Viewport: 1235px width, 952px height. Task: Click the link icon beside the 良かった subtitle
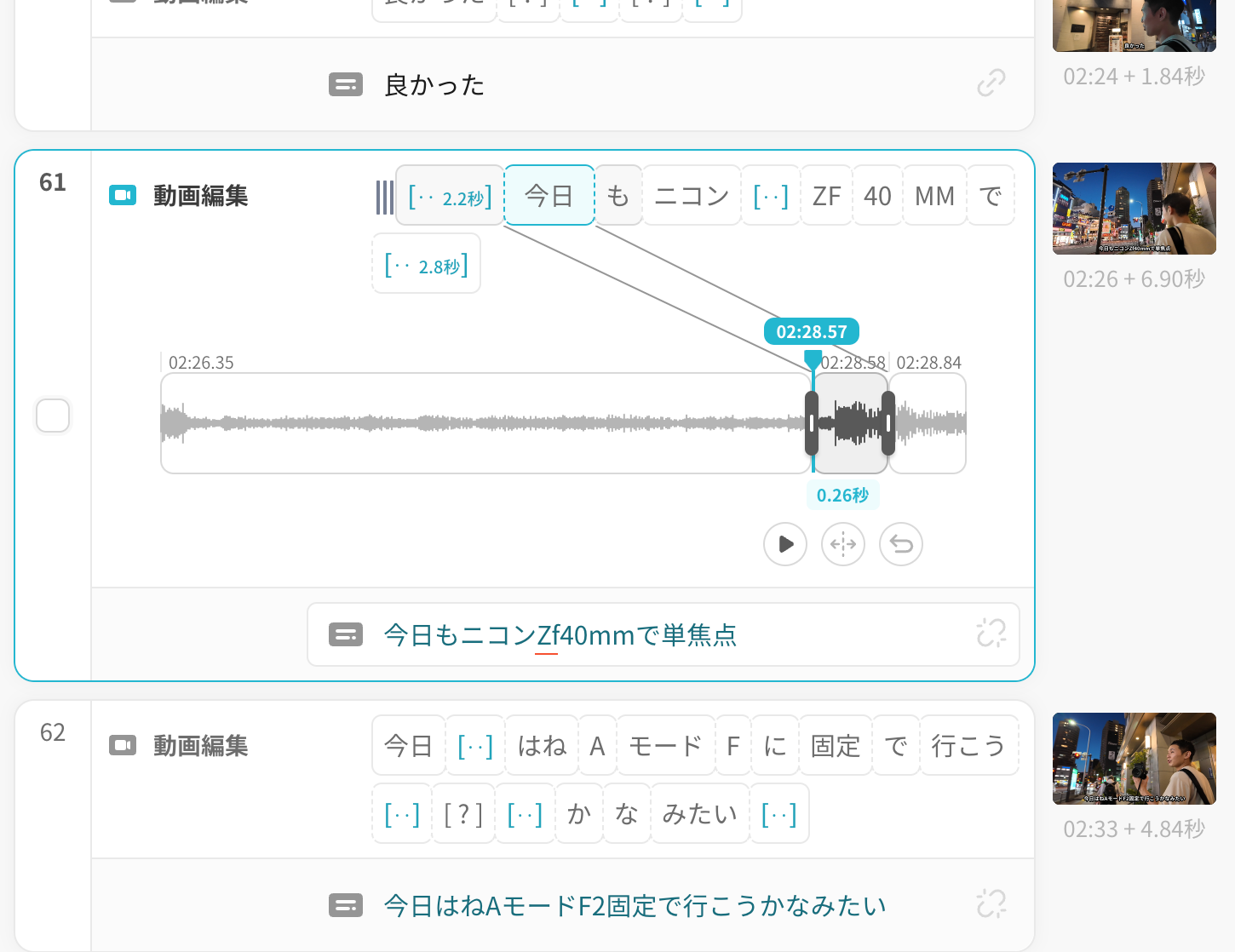991,83
